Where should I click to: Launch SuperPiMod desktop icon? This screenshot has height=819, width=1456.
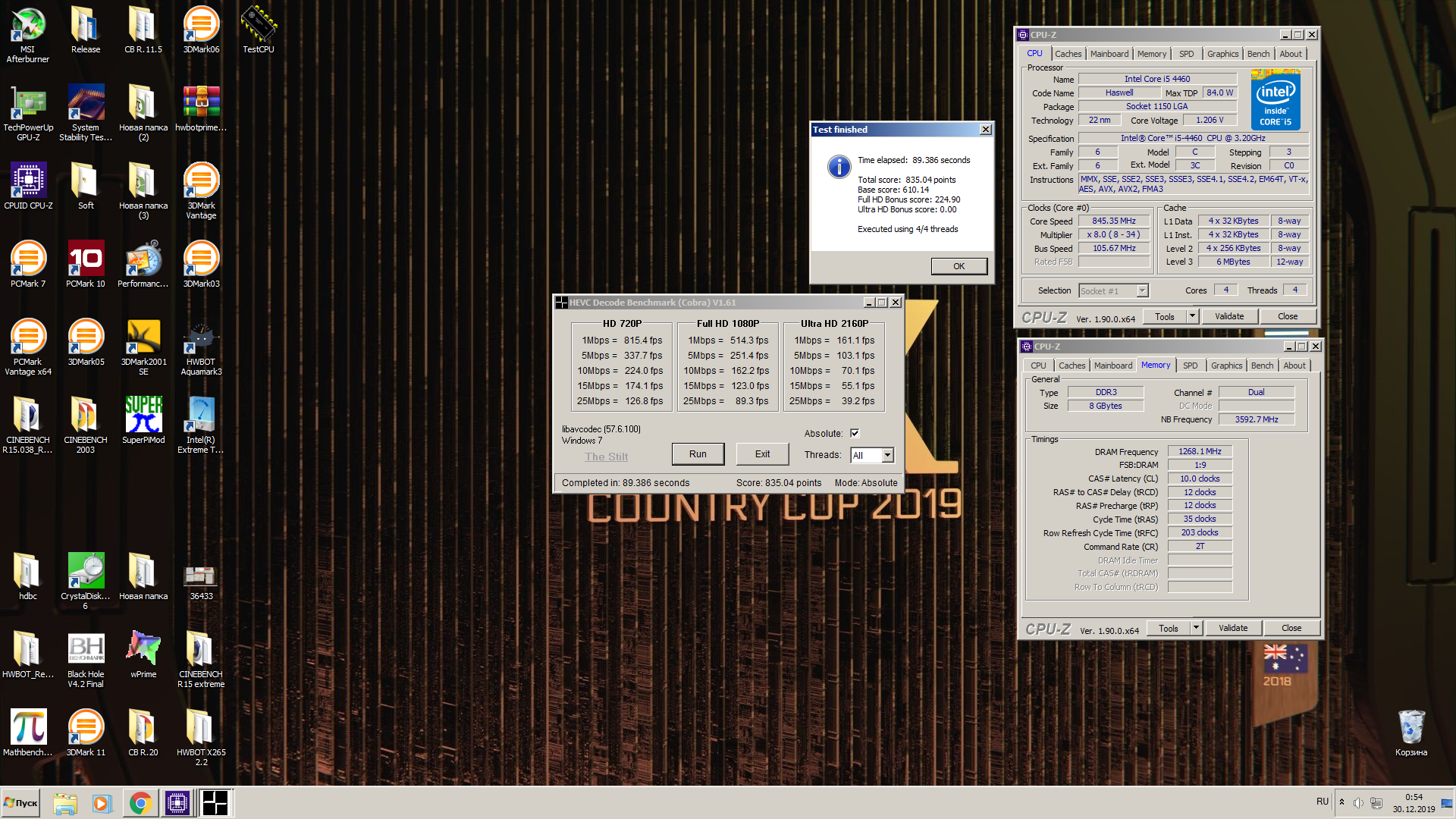coord(143,420)
